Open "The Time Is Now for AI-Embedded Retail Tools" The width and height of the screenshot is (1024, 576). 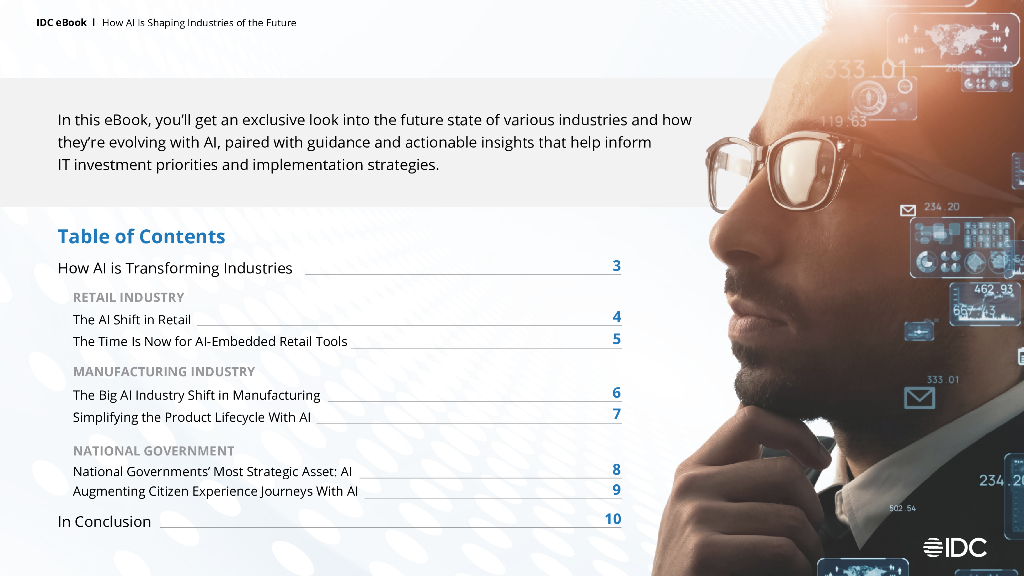[x=210, y=341]
